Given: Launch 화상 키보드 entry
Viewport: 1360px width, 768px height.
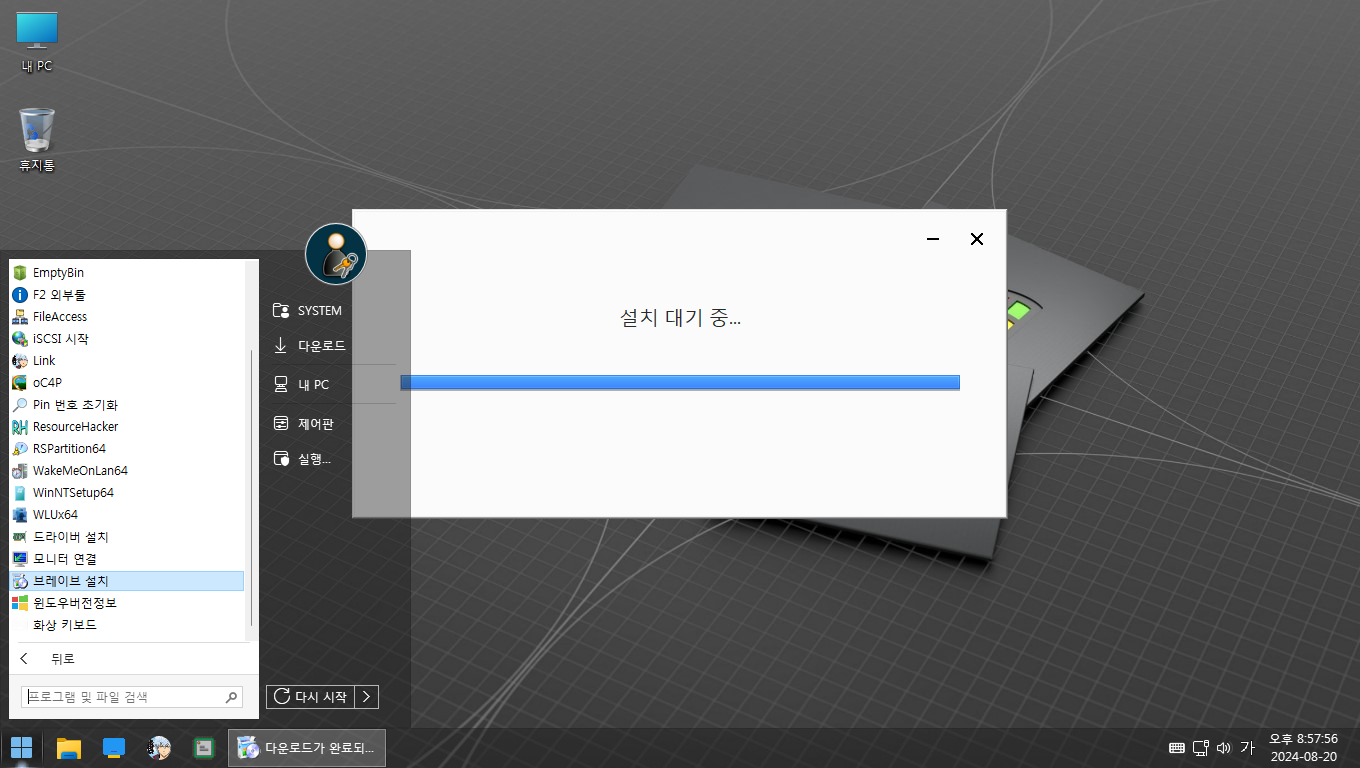Looking at the screenshot, I should (x=127, y=624).
